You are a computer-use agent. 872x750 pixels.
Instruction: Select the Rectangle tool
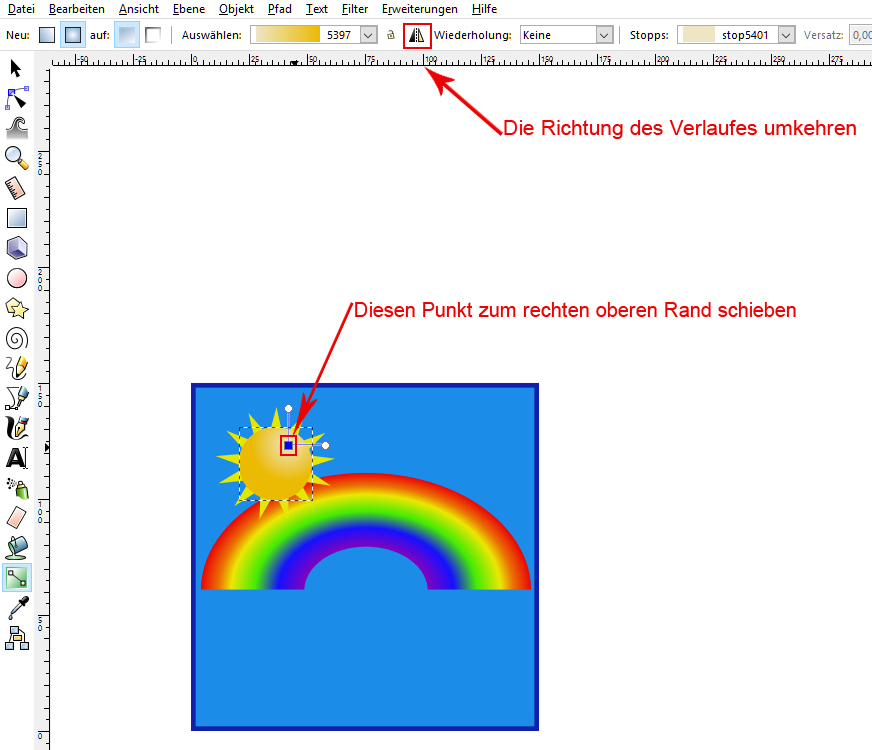[x=17, y=218]
